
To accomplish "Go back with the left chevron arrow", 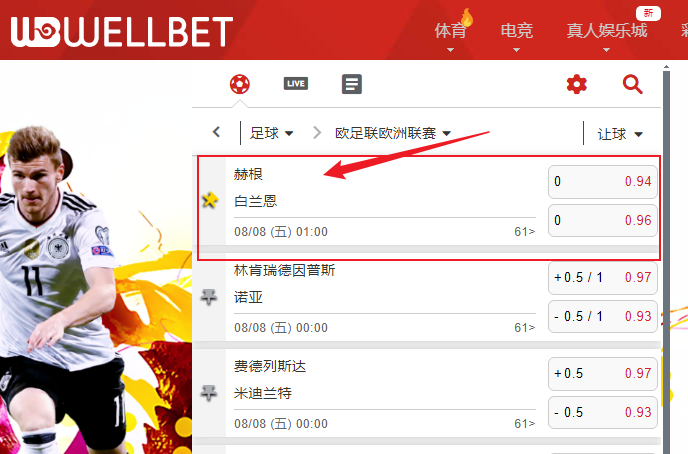I will coord(216,132).
